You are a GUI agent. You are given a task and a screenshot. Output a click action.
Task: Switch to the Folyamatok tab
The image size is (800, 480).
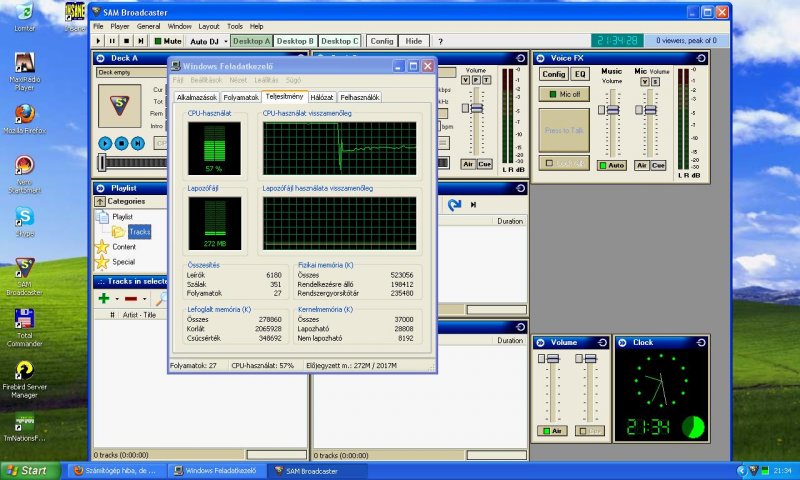click(x=241, y=98)
